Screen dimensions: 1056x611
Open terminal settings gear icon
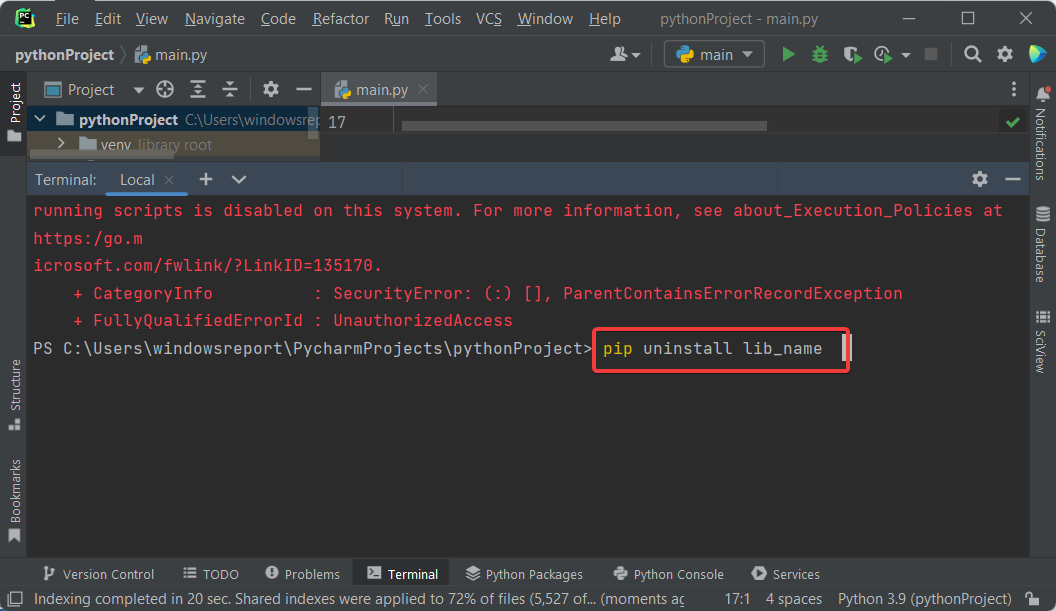[x=979, y=179]
